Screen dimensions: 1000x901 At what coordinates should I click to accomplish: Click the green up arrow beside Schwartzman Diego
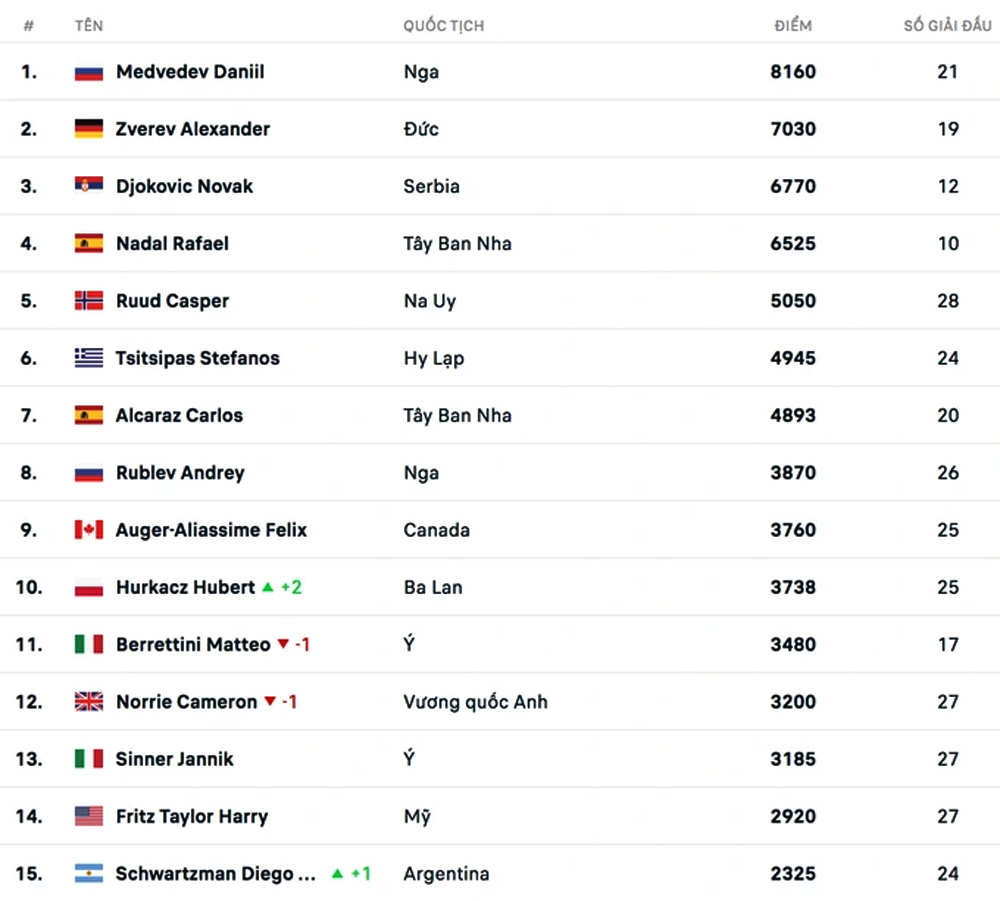point(337,874)
